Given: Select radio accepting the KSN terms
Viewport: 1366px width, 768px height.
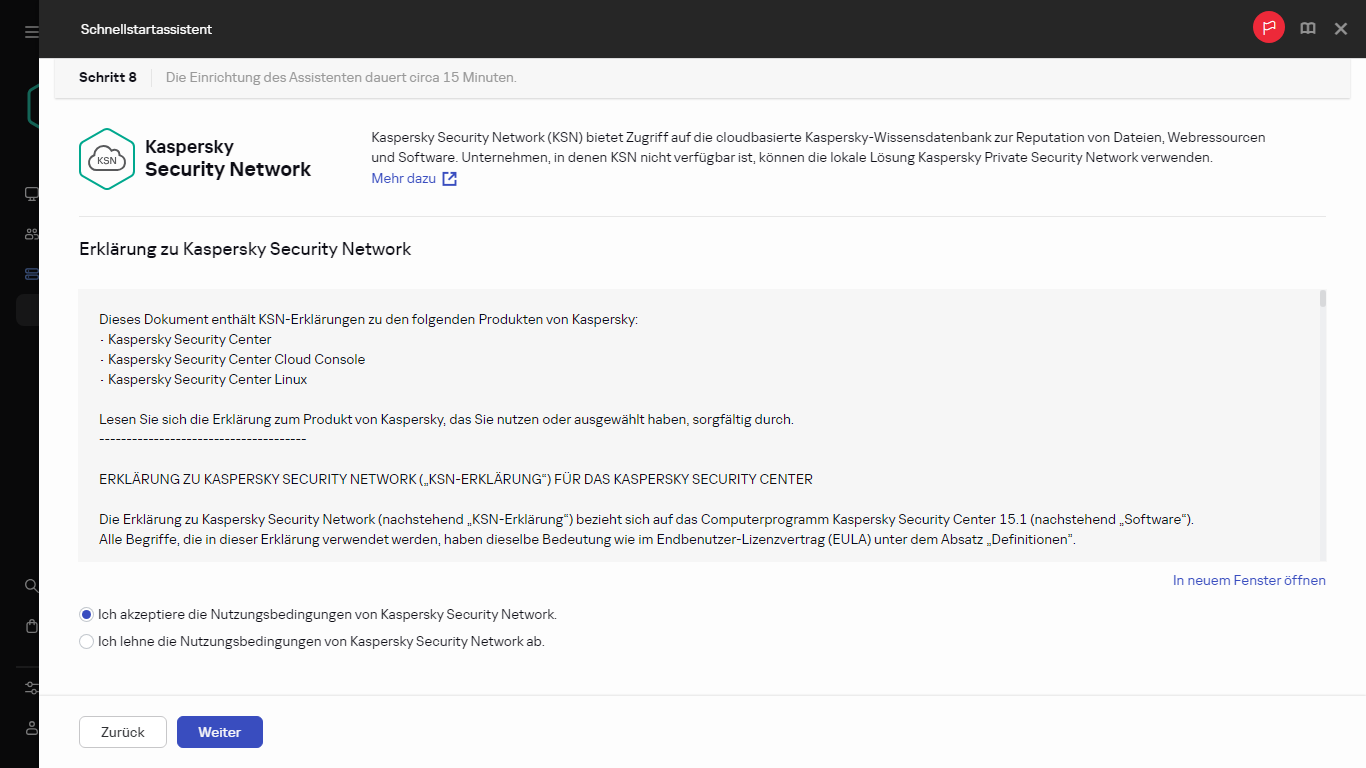Looking at the screenshot, I should click(x=86, y=613).
